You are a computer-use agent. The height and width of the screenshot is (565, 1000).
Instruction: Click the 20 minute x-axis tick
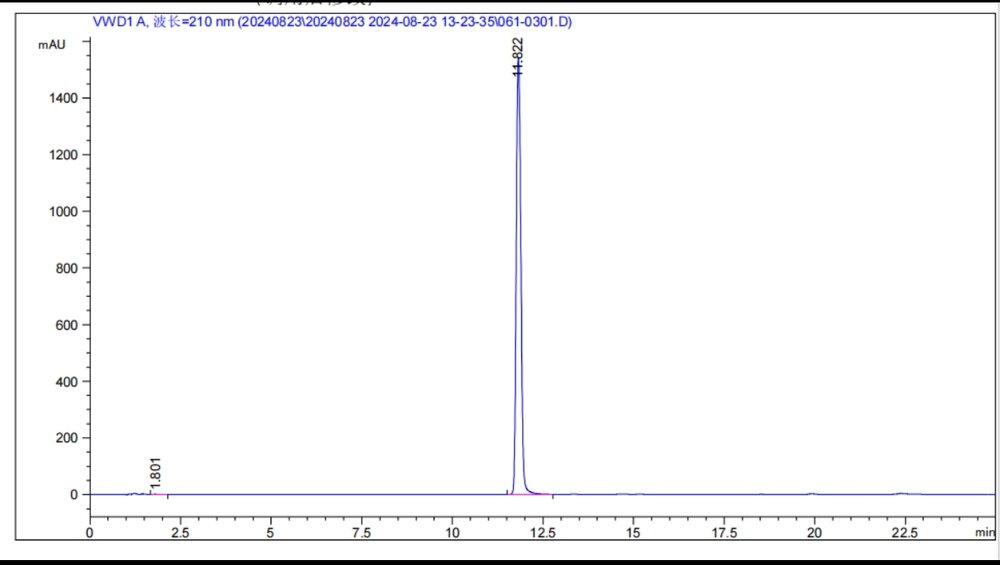[814, 534]
